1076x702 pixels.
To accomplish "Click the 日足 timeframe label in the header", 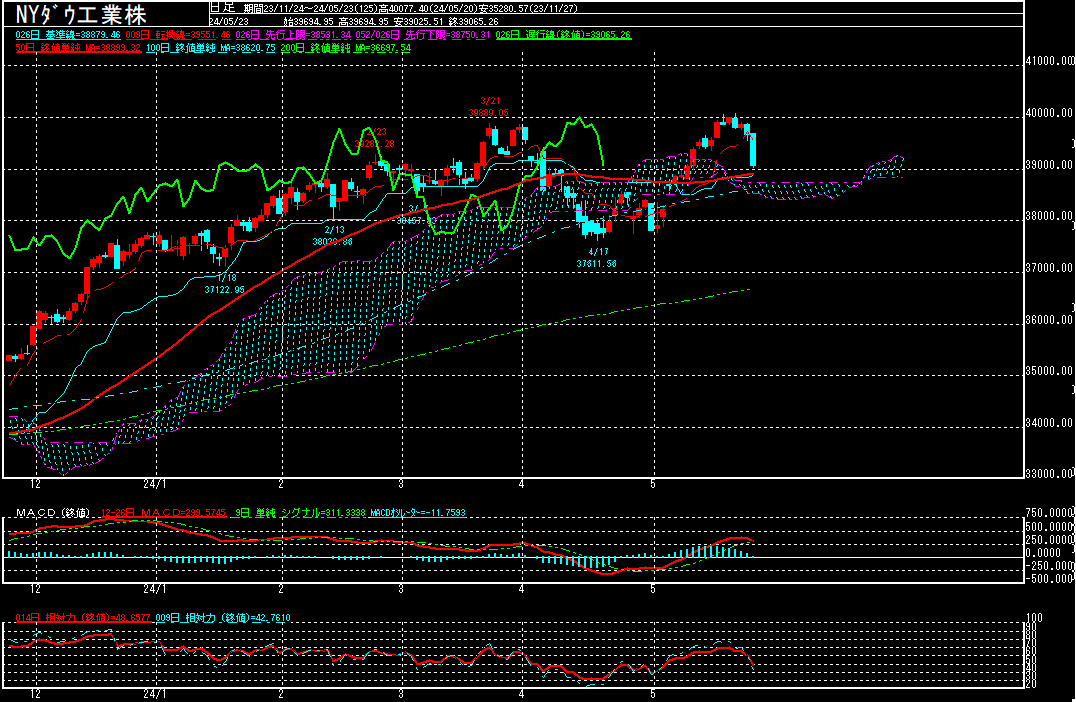I will tap(222, 8).
